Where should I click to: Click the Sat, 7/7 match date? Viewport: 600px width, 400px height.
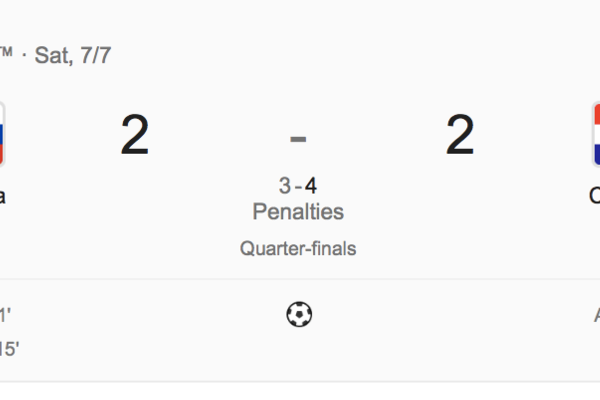click(73, 55)
